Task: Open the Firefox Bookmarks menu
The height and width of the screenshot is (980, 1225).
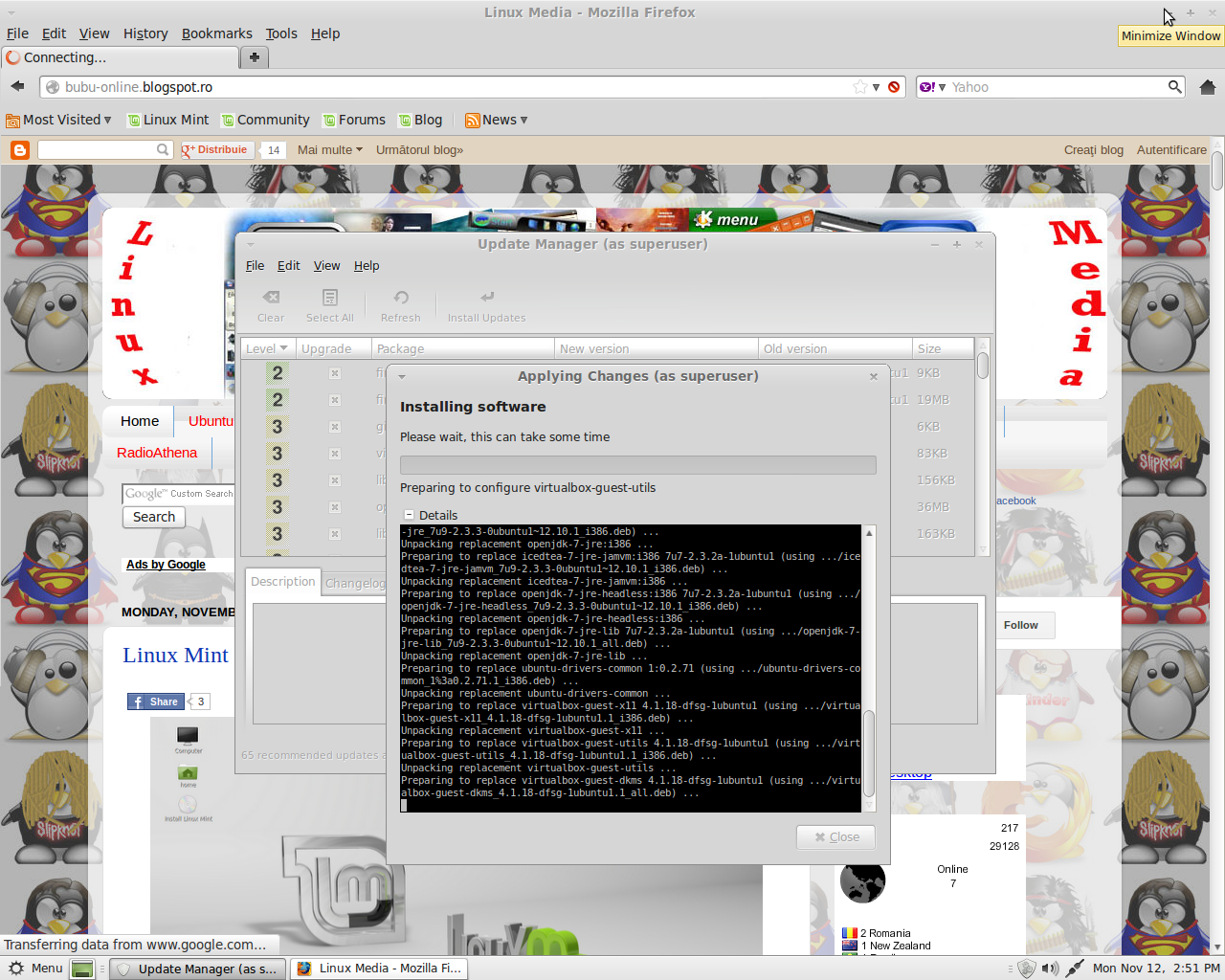Action: 217,33
